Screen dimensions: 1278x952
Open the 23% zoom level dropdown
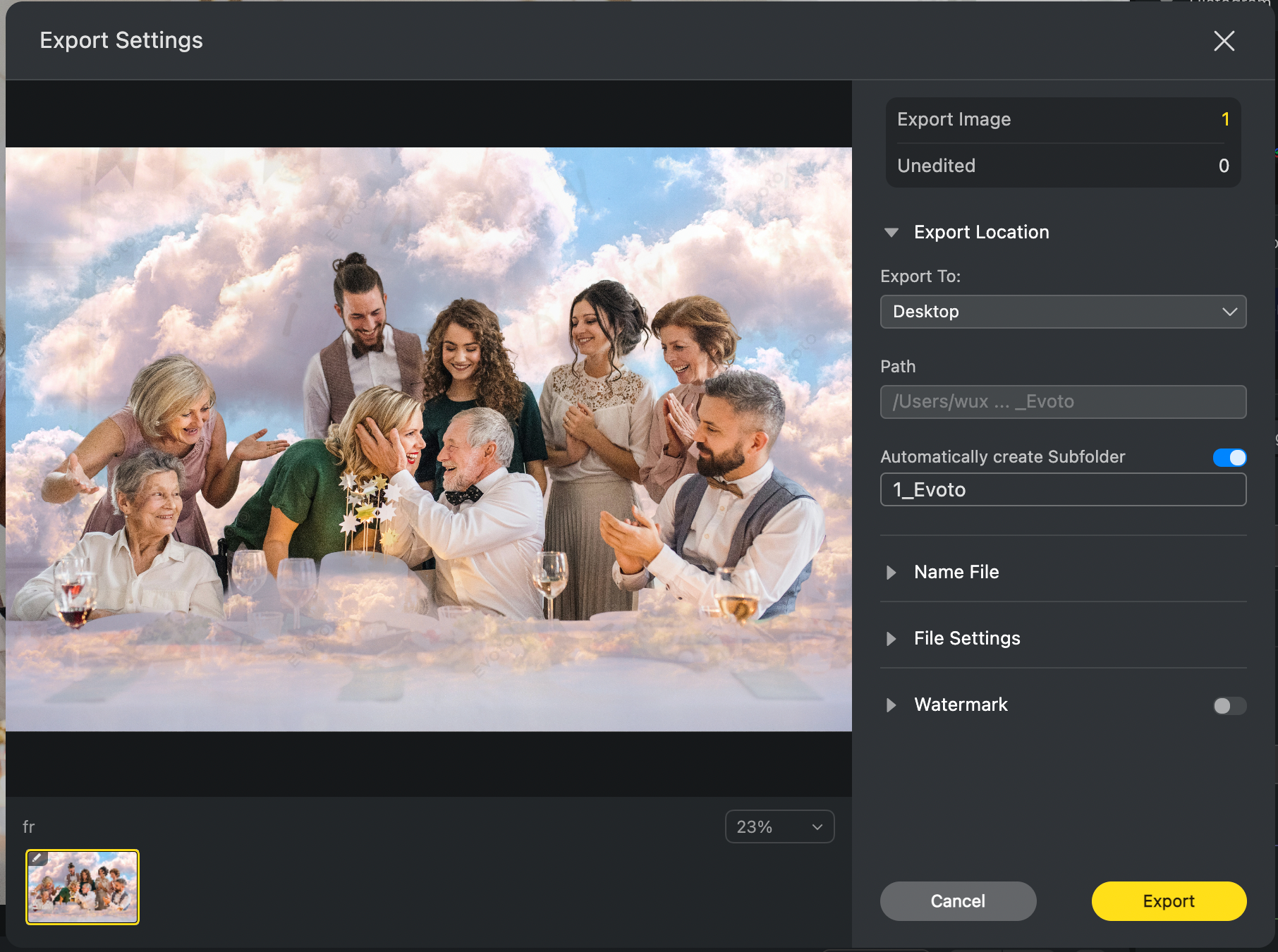click(779, 826)
